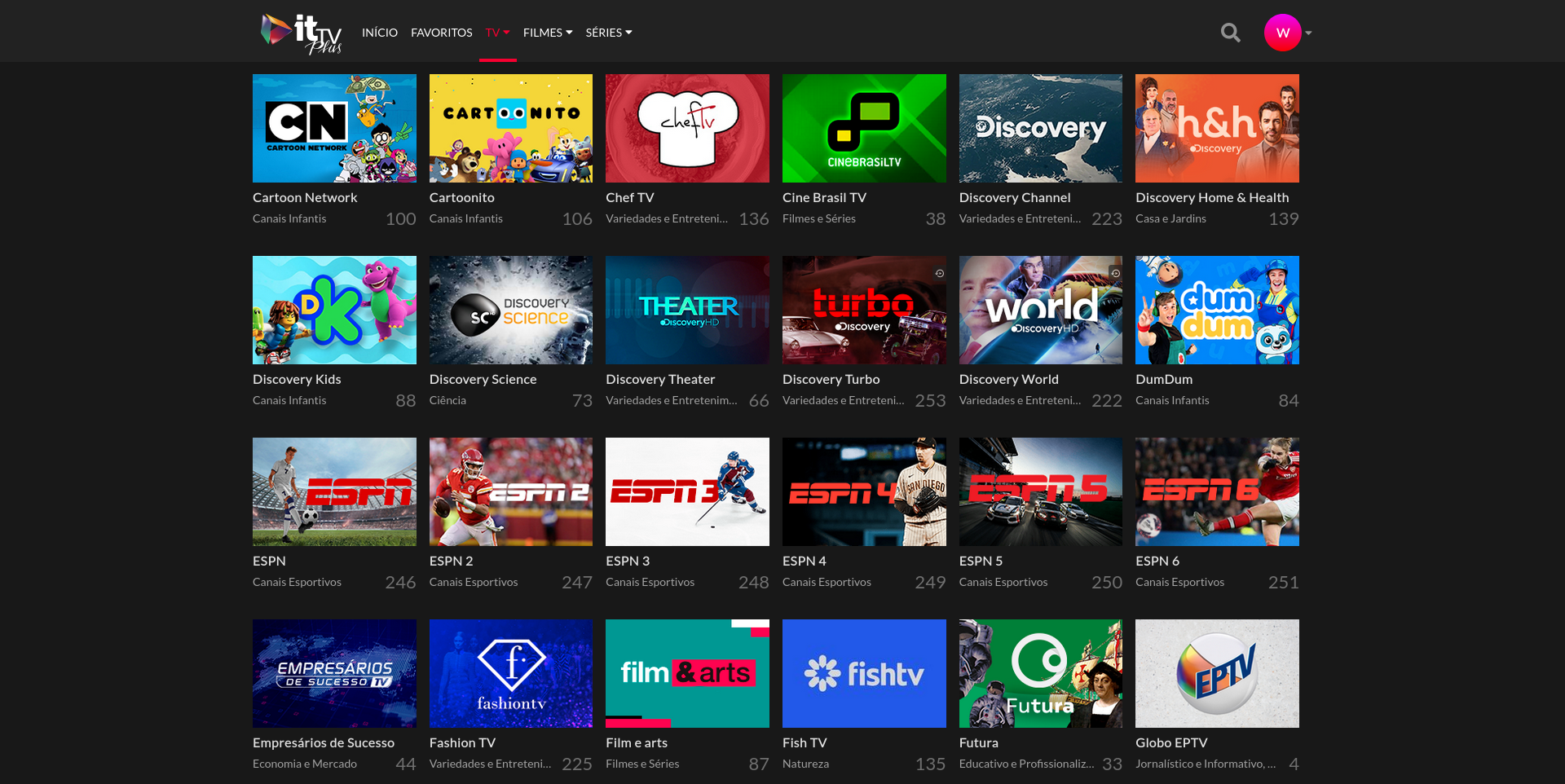Click the Fashion TV title link

(462, 742)
